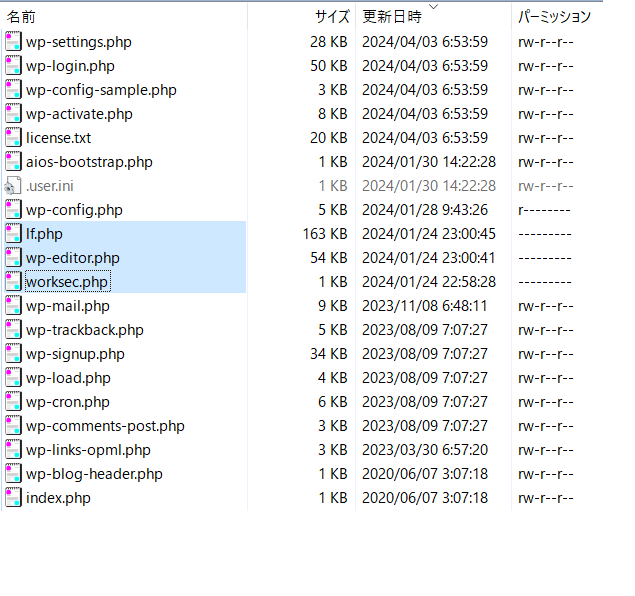Select the wp-login.php file name
The image size is (635, 596).
[x=70, y=66]
